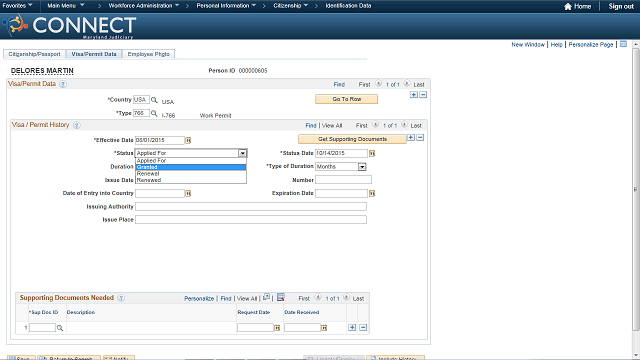
Task: Open Supporting Documents Needed help icon
Action: pos(121,298)
